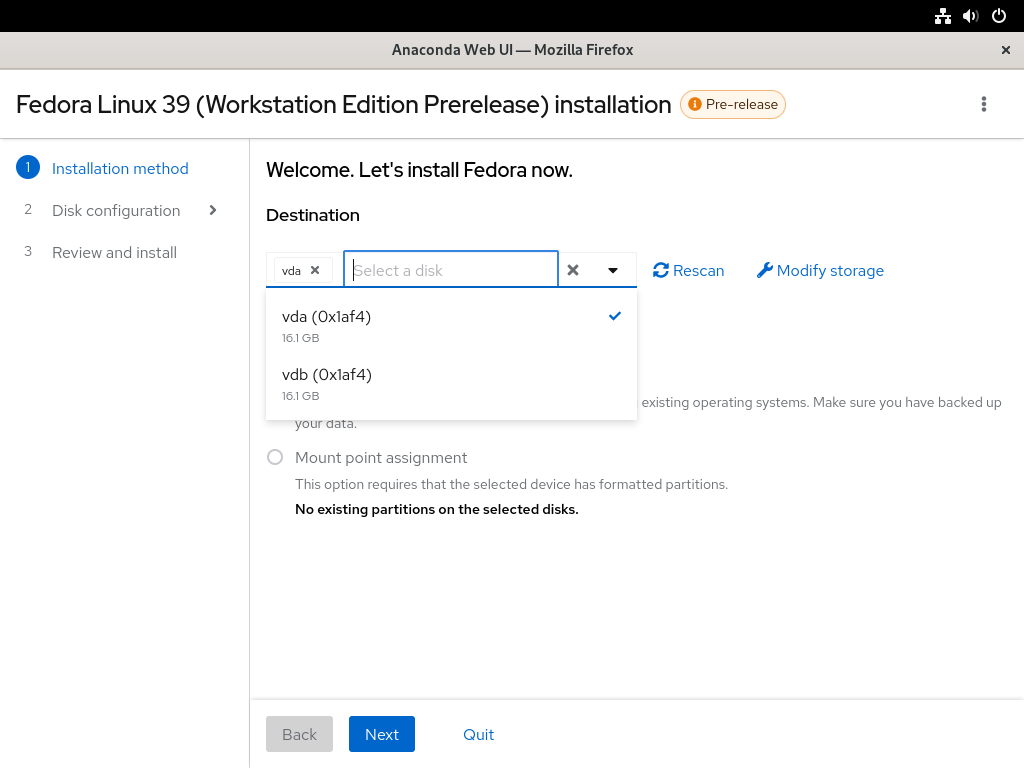Focus the Select a disk input field
This screenshot has width=1024, height=768.
pos(451,270)
